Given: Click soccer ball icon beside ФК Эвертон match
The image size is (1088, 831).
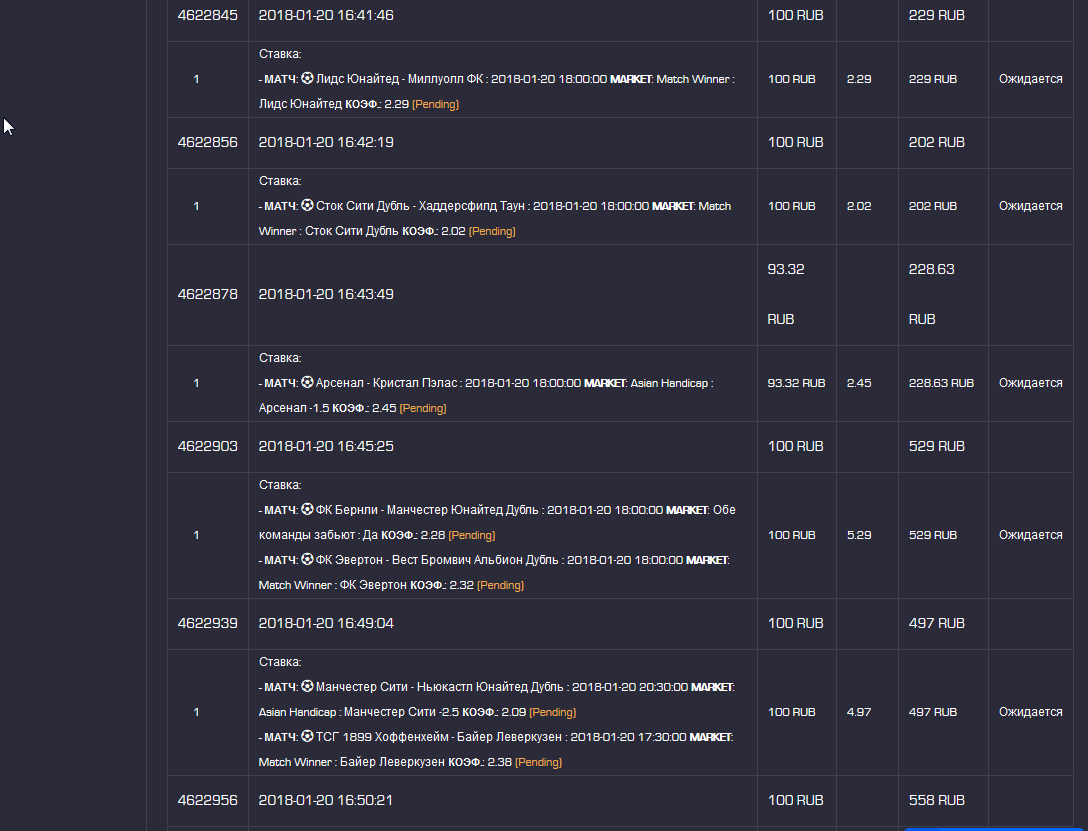Looking at the screenshot, I should point(307,560).
